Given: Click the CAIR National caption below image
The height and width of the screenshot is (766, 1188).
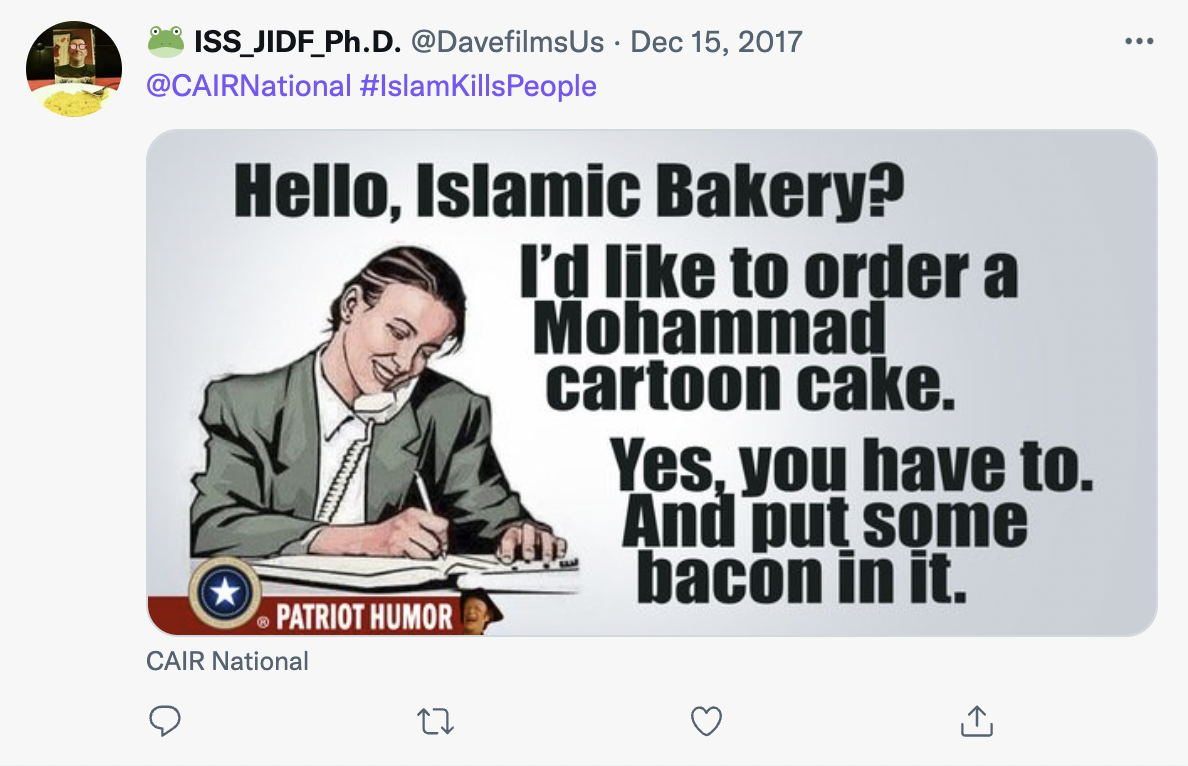Looking at the screenshot, I should tap(227, 661).
